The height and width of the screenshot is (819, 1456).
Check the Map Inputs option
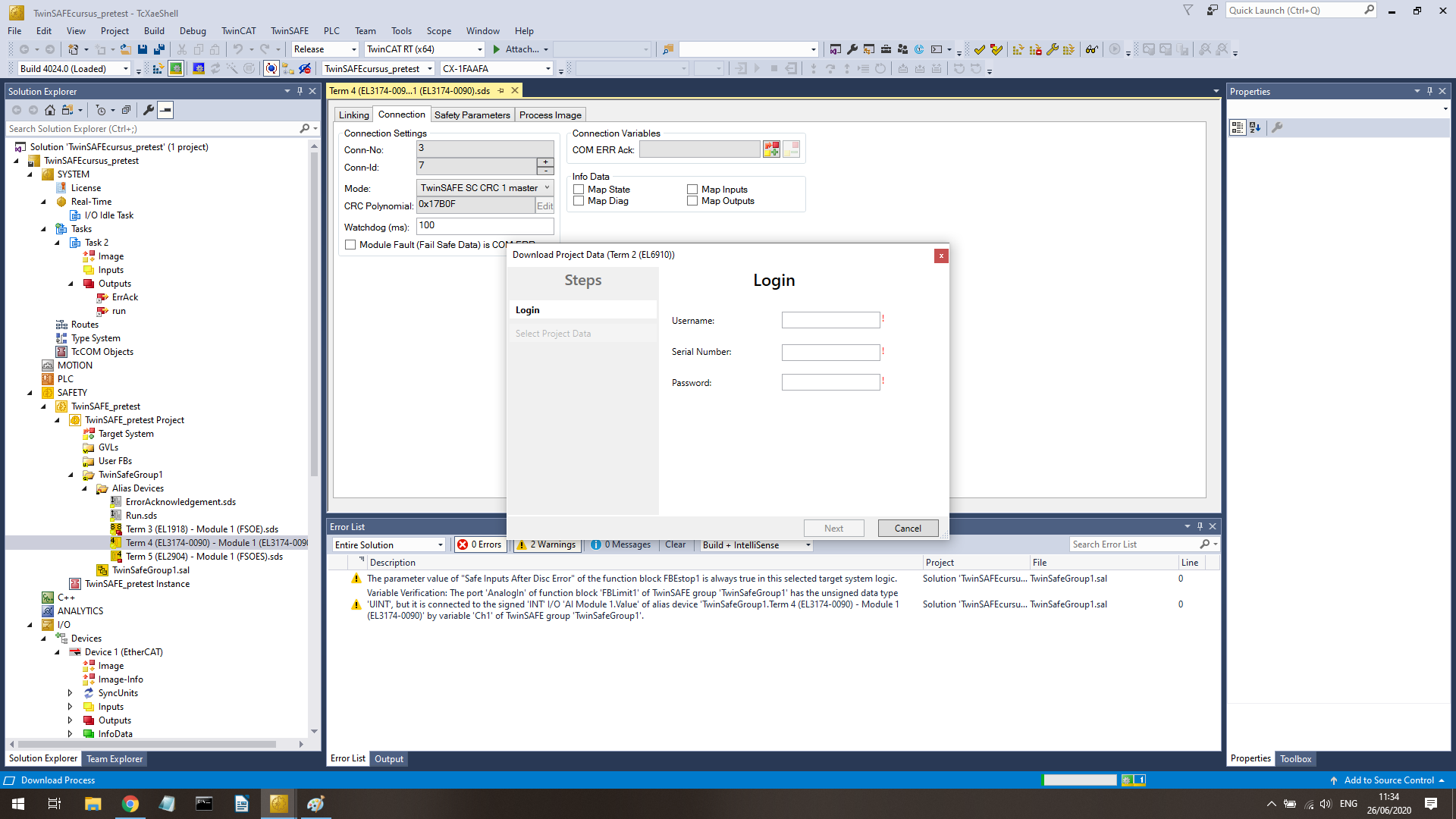coord(692,190)
